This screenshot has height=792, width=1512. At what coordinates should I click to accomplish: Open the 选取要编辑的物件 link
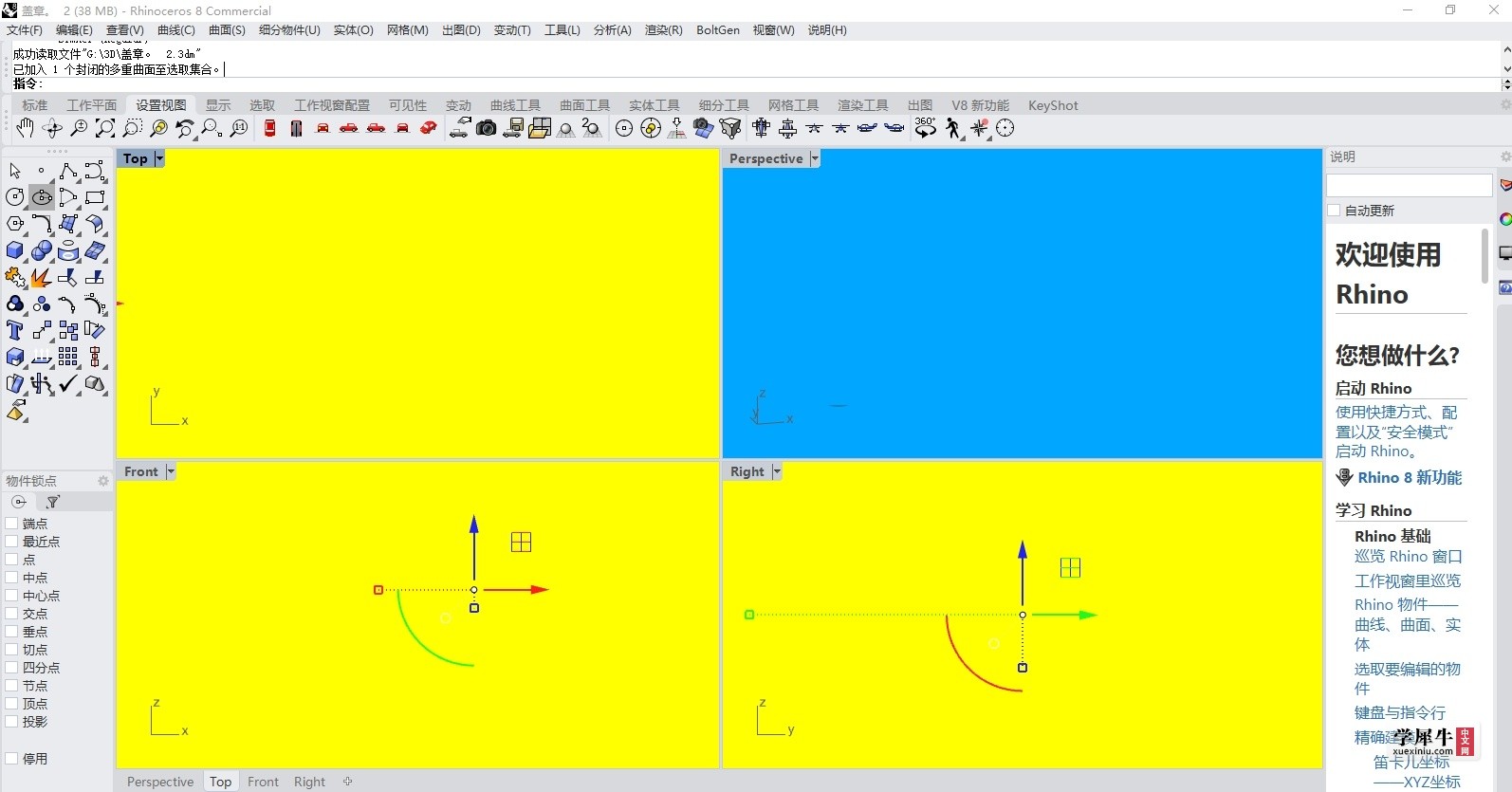(x=1408, y=678)
